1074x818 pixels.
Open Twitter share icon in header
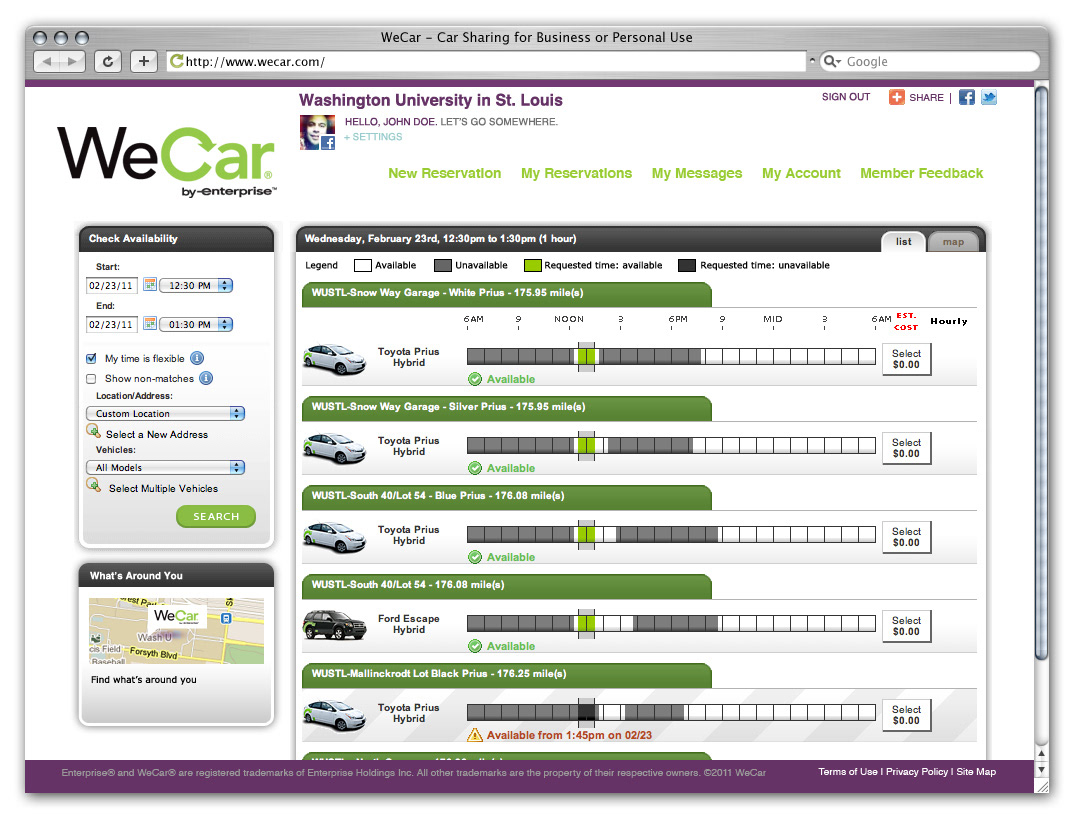[988, 97]
